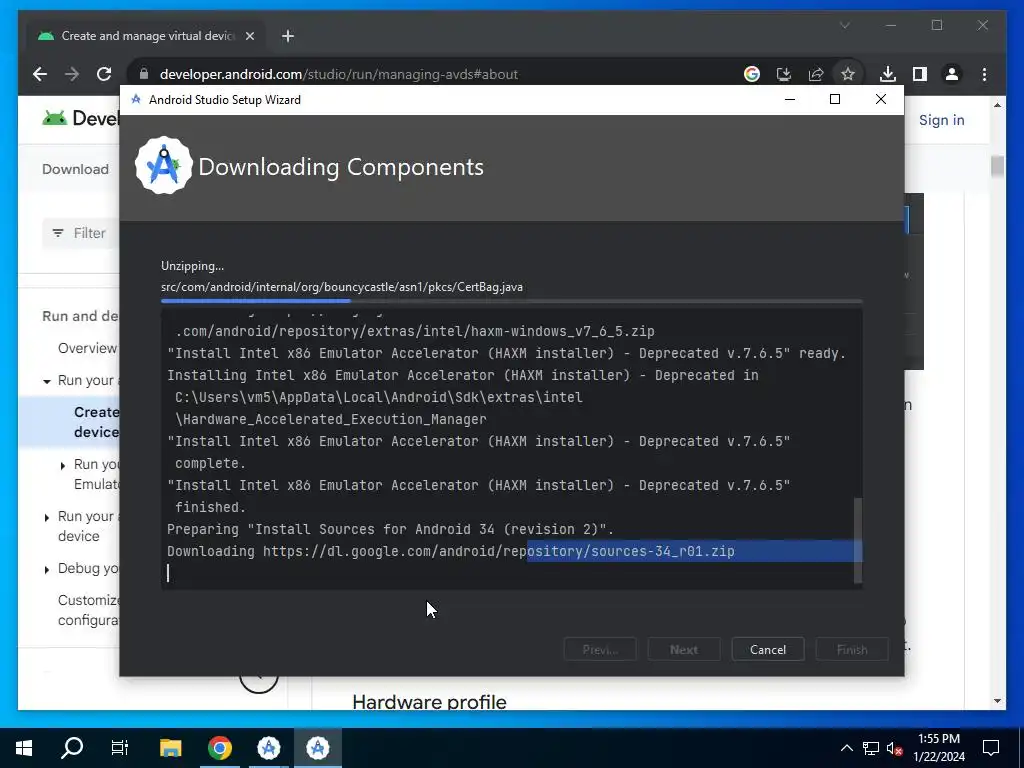Click the first Android Studio taskbar icon
The height and width of the screenshot is (768, 1024).
(x=268, y=748)
